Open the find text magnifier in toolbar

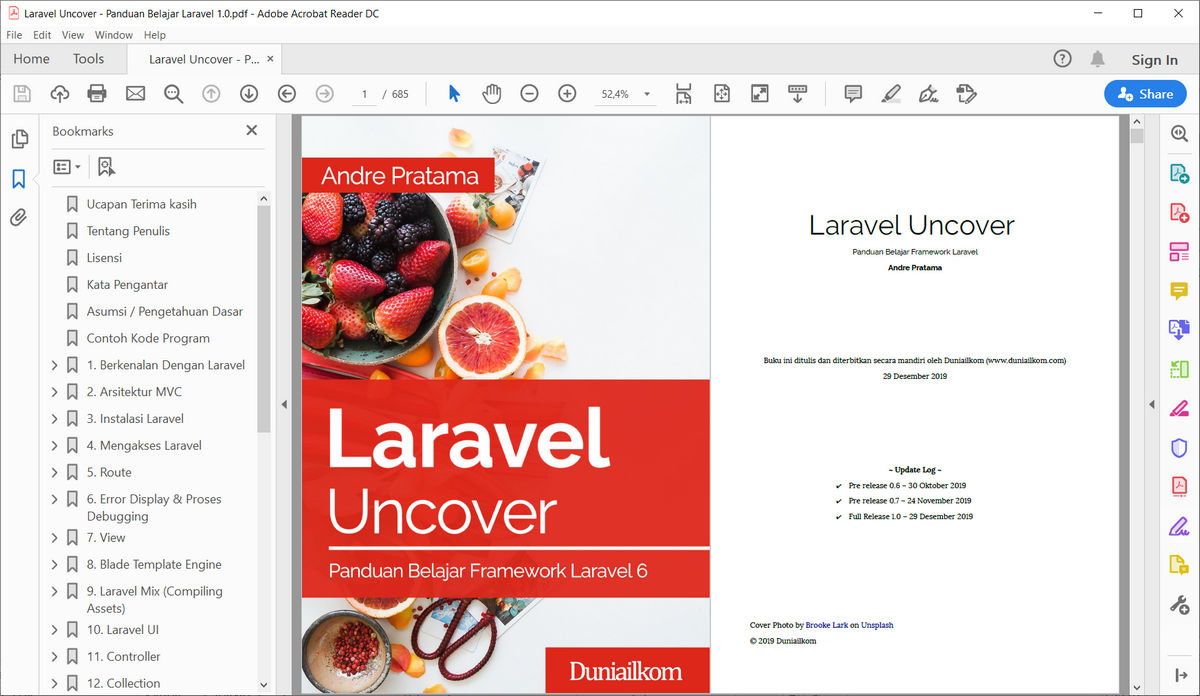[x=174, y=94]
